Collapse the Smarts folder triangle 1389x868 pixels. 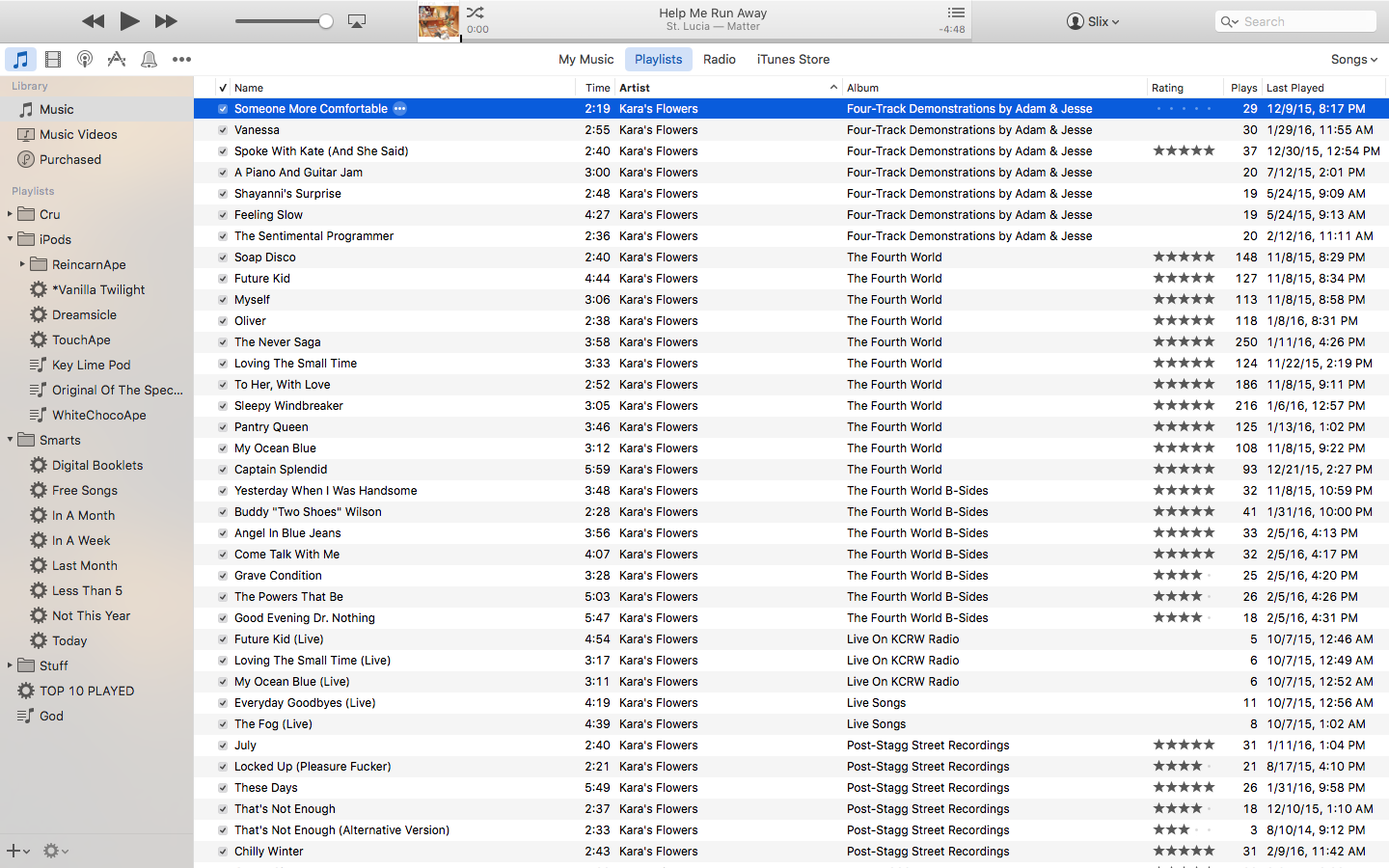[10, 440]
